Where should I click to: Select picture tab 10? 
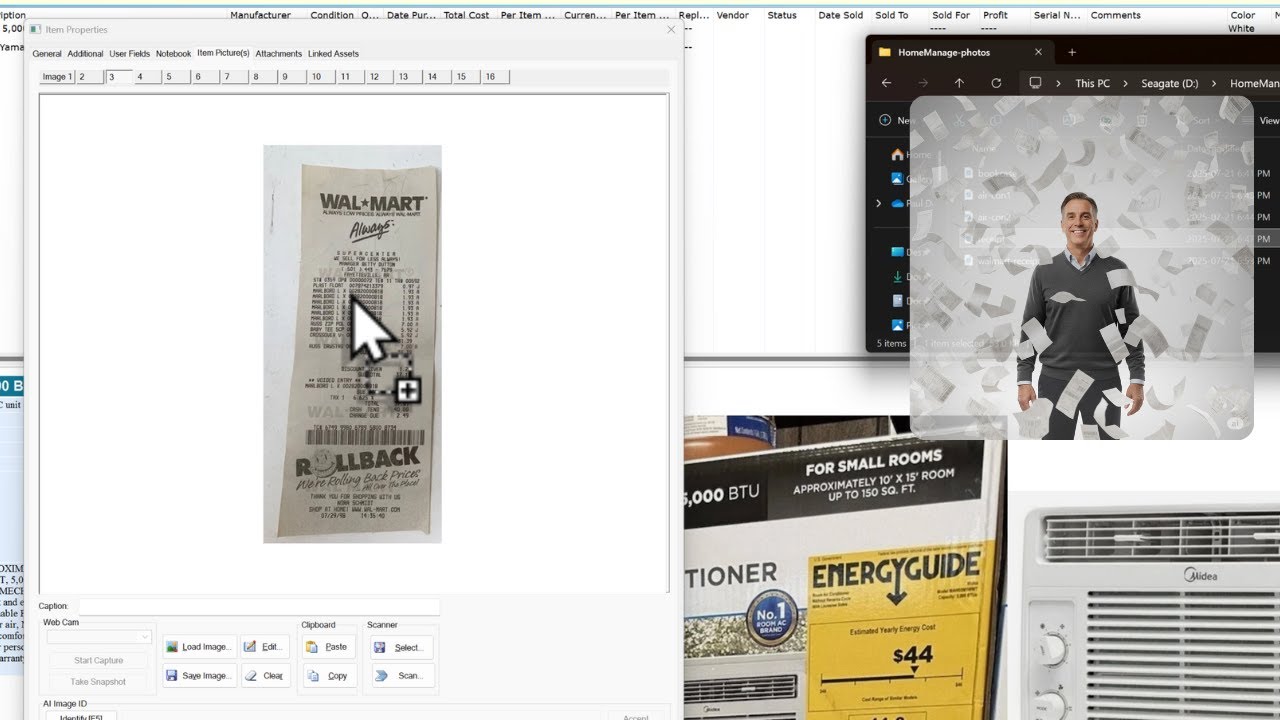[322, 77]
